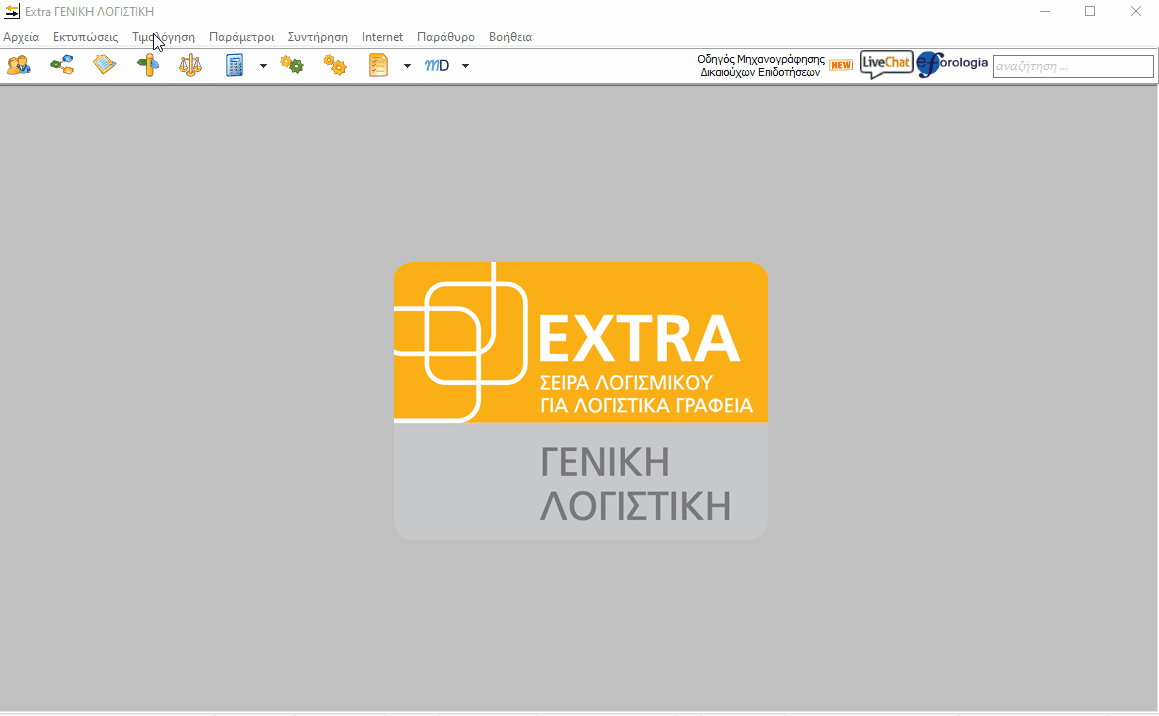Open the clipboard notes toolbar icon
1159x716 pixels.
tap(105, 66)
